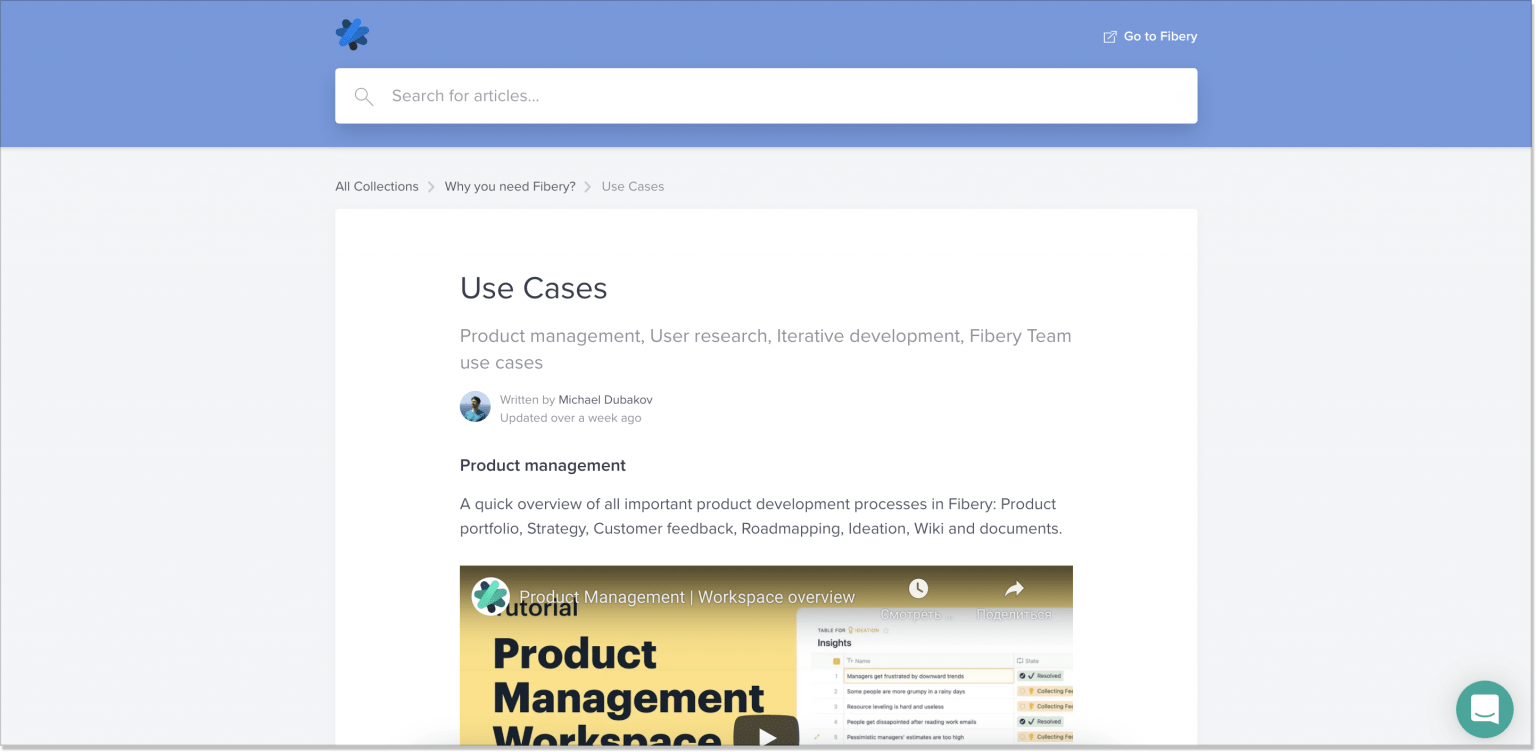Click the Watch Later clock icon on the video
The image size is (1536, 752).
[918, 589]
